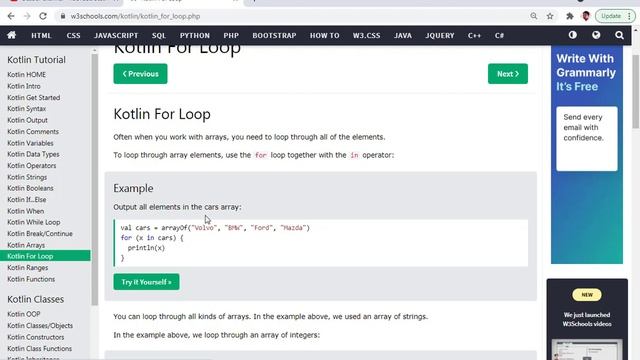Open W3.CSS in top navigation

(x=367, y=36)
